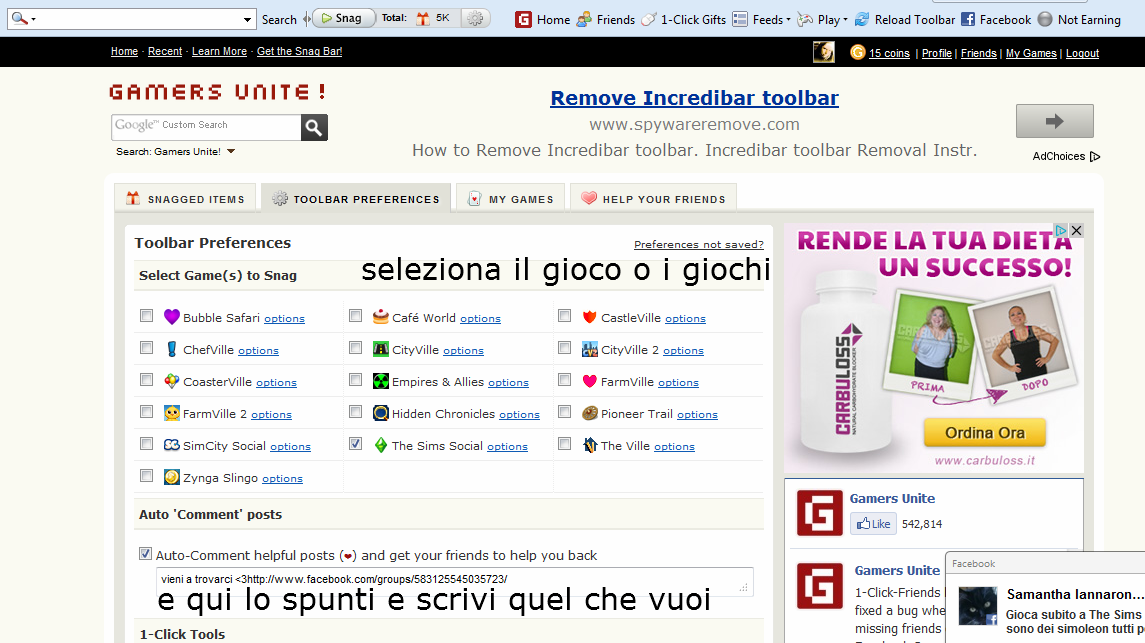Image resolution: width=1145 pixels, height=643 pixels.
Task: Click the gift box Total counter icon
Action: 423,19
